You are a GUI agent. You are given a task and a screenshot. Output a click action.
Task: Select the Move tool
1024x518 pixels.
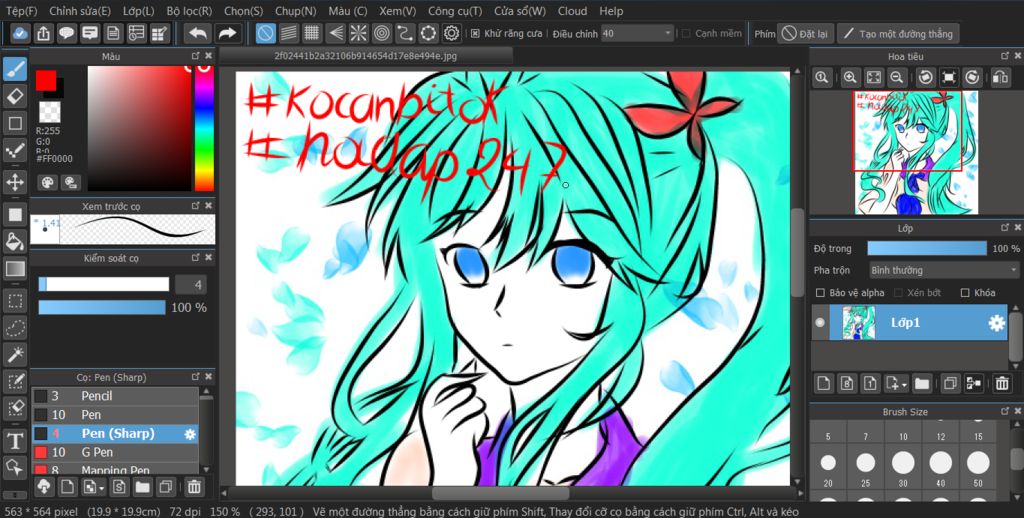(14, 181)
